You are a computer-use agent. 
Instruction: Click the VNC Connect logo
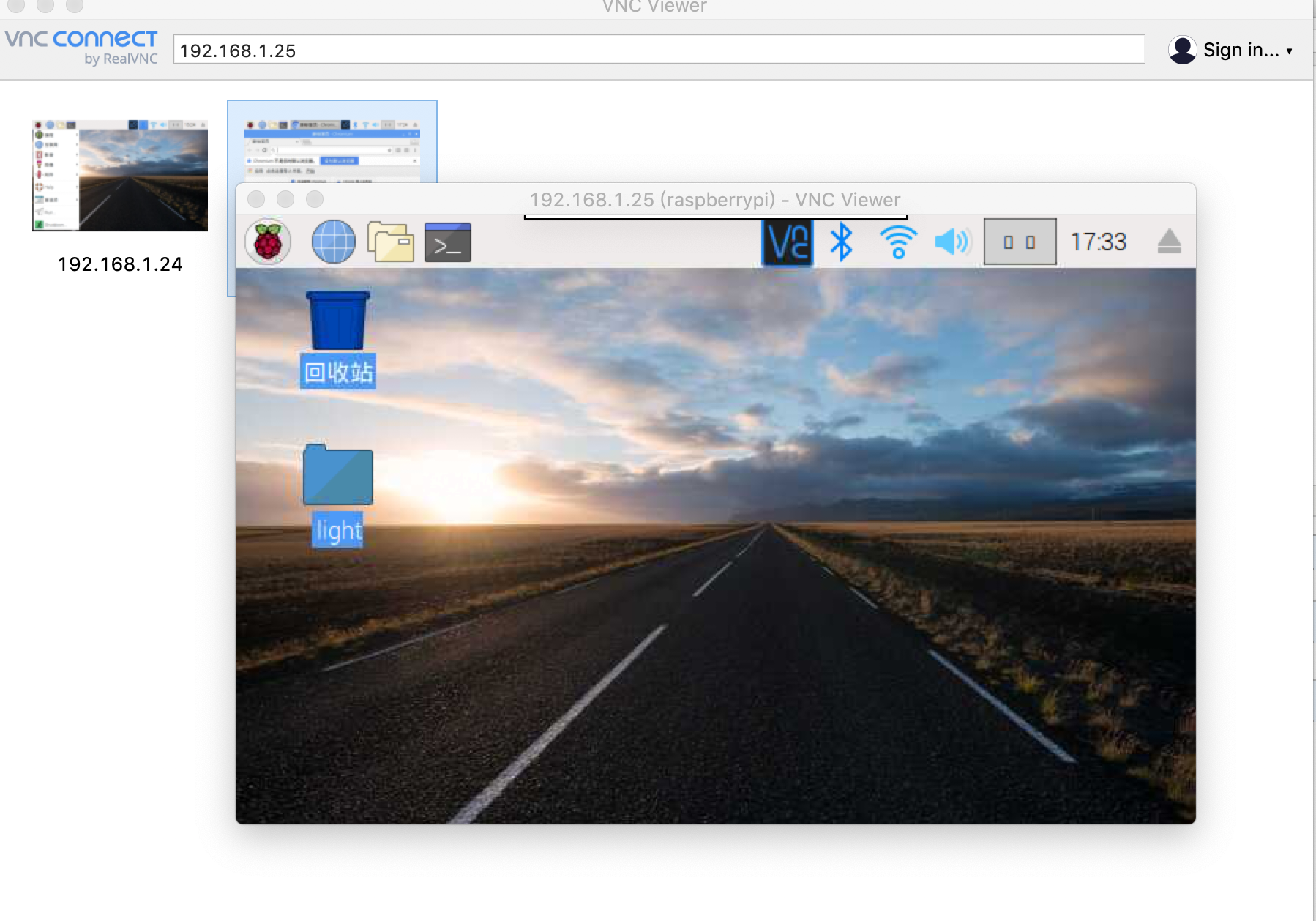coord(81,48)
